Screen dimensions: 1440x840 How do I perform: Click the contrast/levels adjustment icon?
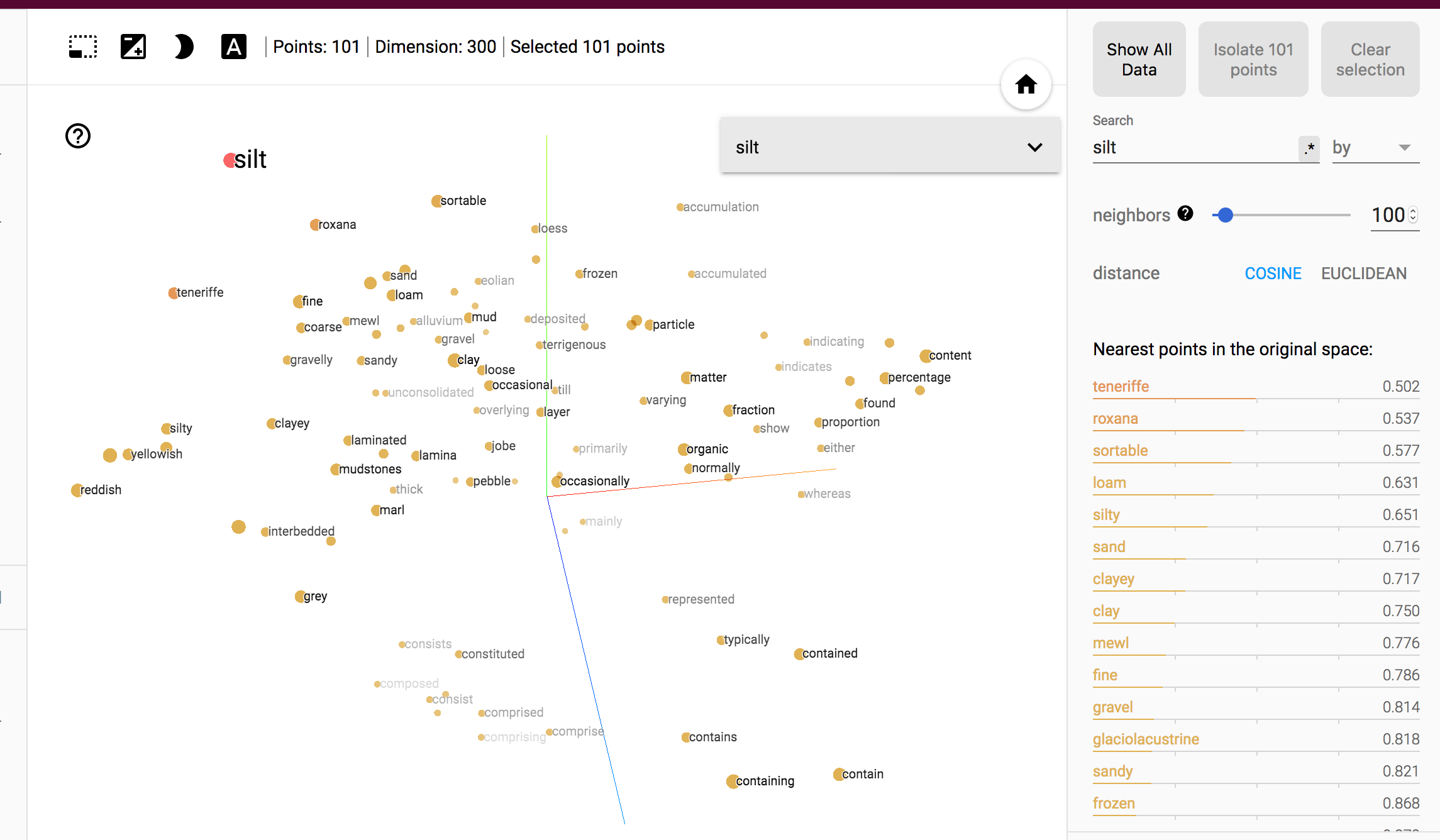[132, 47]
